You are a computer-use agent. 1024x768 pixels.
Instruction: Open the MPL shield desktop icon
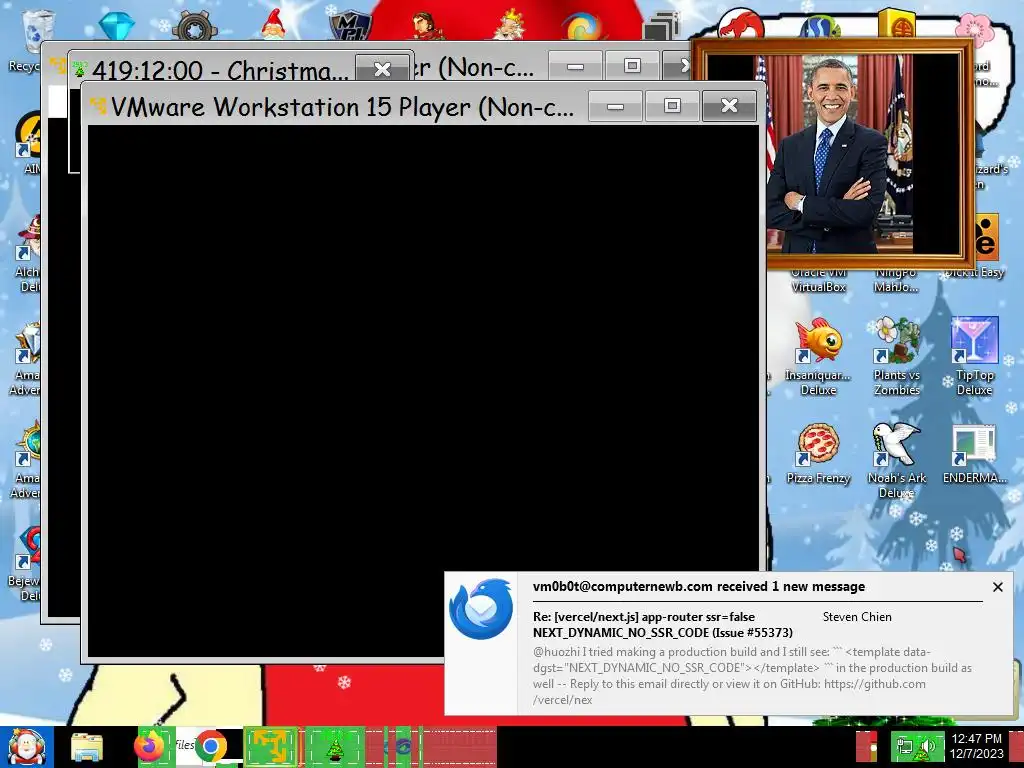click(351, 27)
